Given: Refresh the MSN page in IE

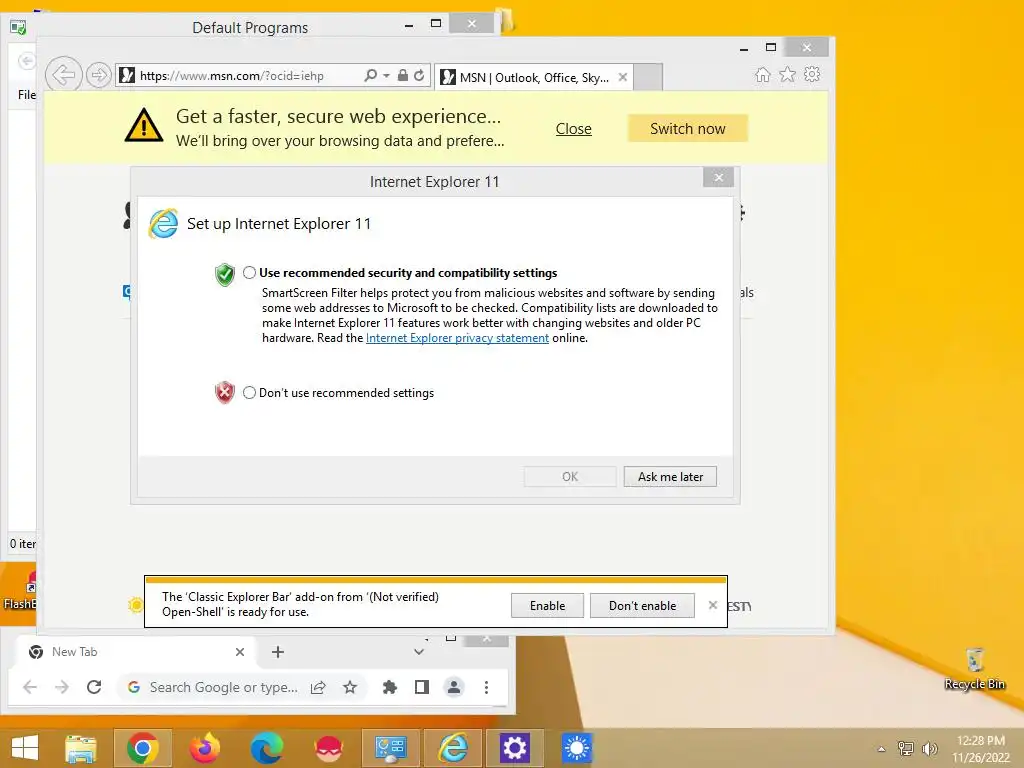Looking at the screenshot, I should (419, 75).
